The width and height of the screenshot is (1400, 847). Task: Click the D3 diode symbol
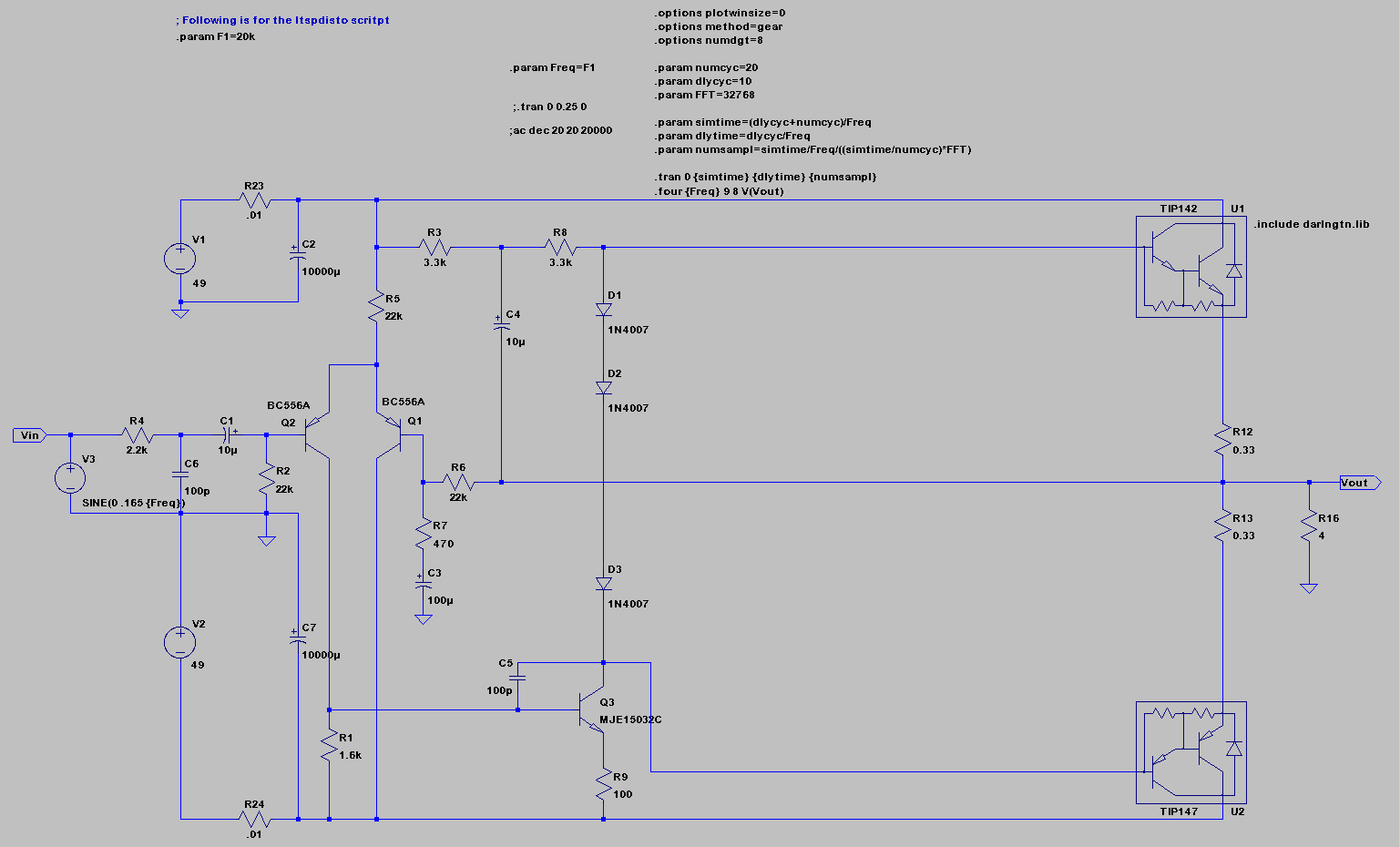coord(603,584)
